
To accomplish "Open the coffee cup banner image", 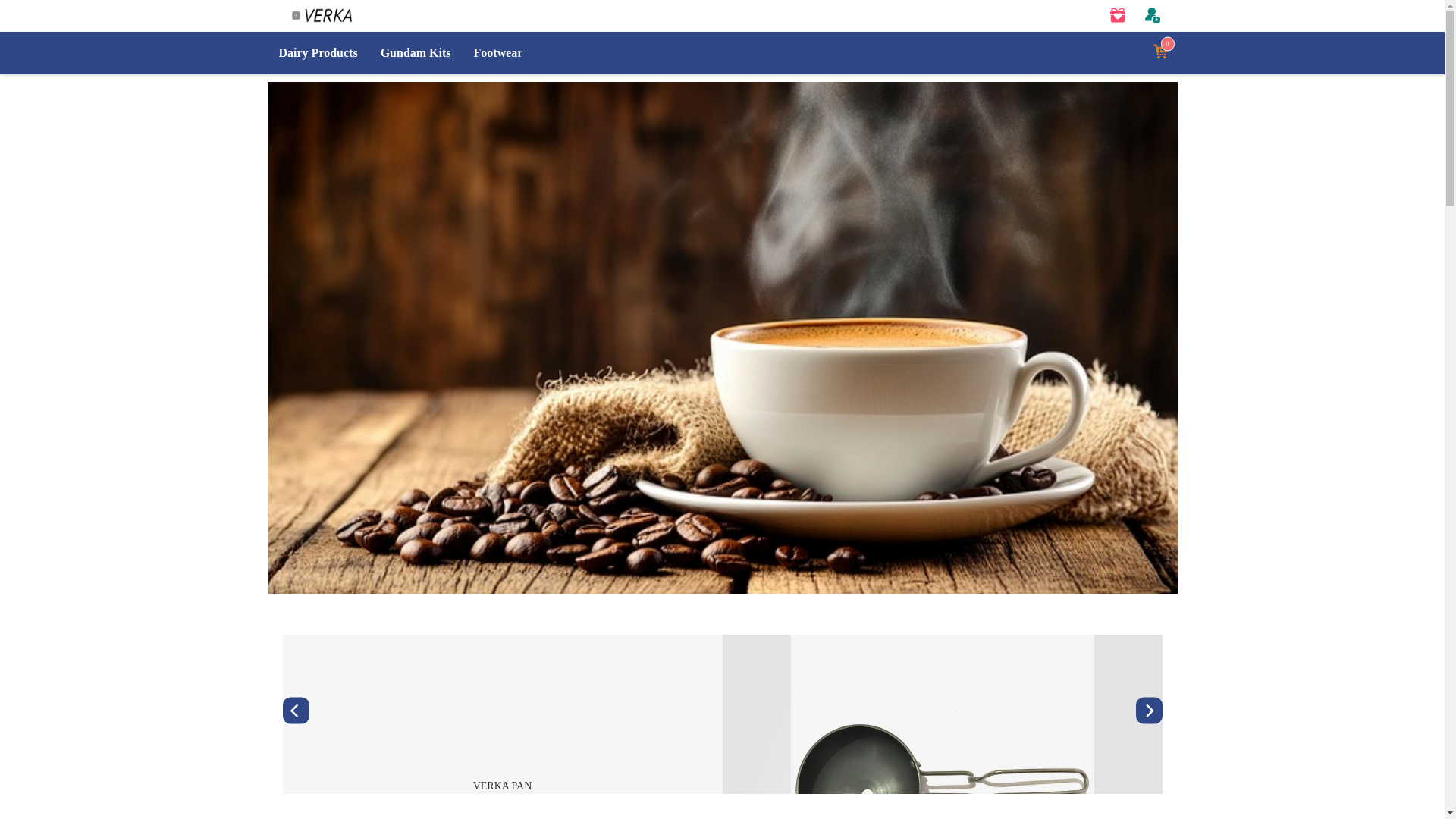I will coord(722,337).
